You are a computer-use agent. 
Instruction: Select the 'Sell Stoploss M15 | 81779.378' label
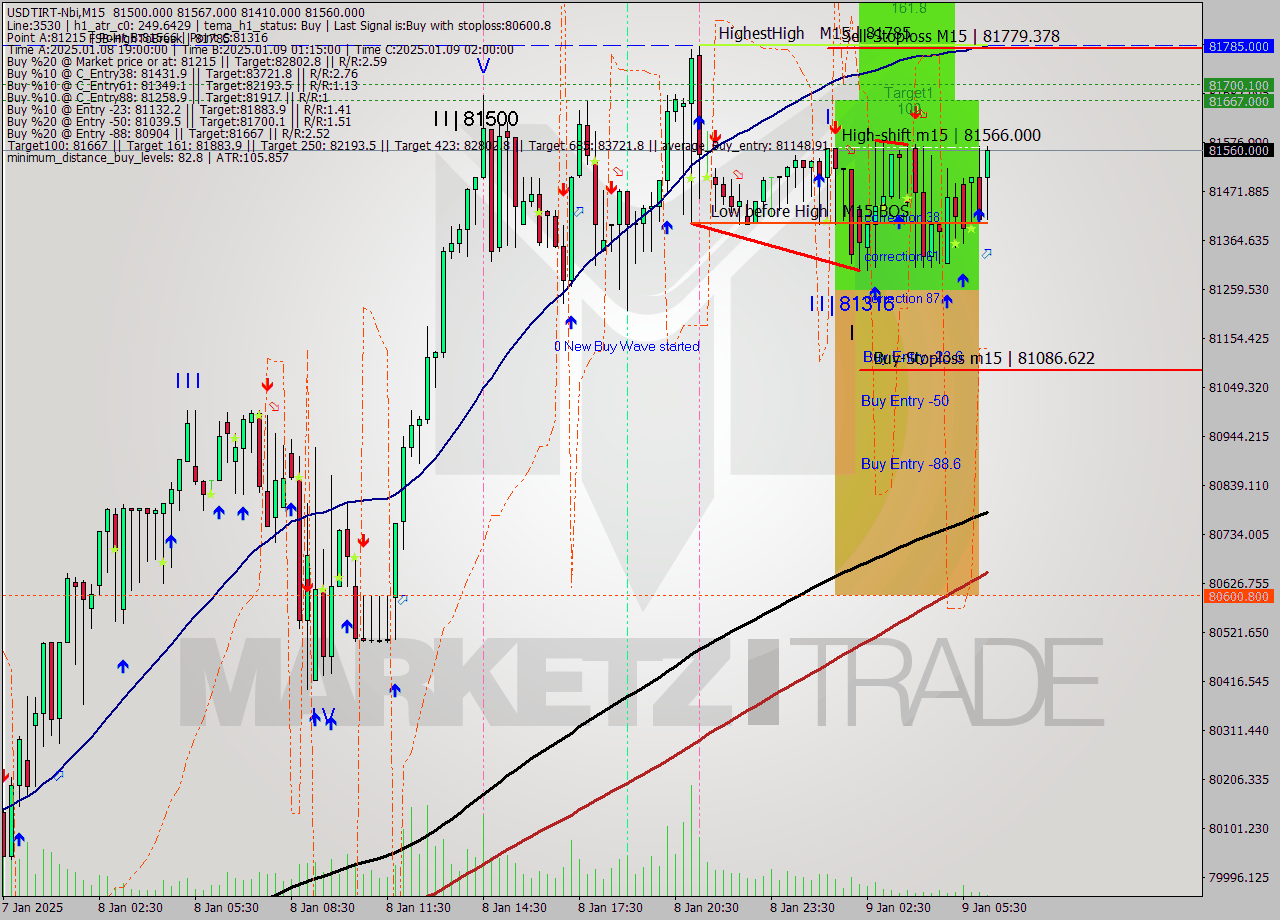click(x=950, y=37)
